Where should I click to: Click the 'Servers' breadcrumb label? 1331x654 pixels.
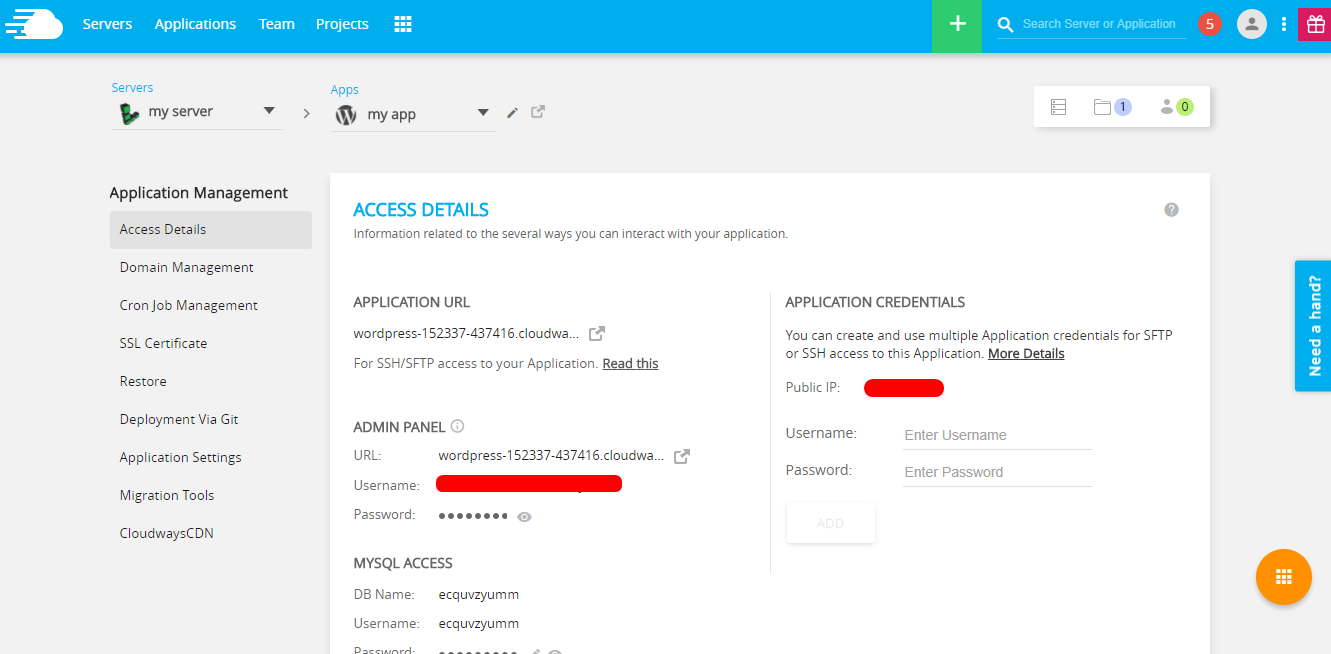tap(133, 88)
